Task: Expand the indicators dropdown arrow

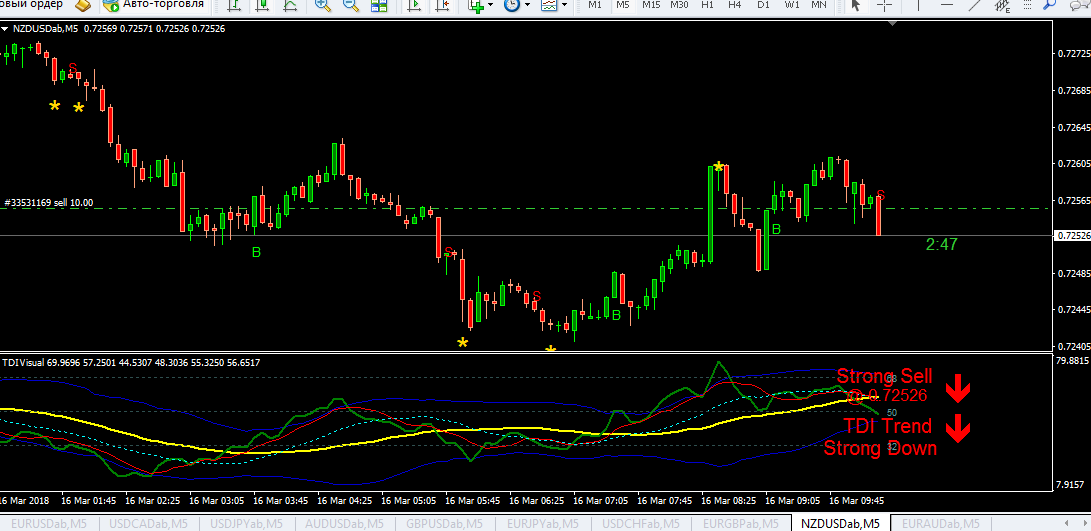Action: pyautogui.click(x=491, y=6)
